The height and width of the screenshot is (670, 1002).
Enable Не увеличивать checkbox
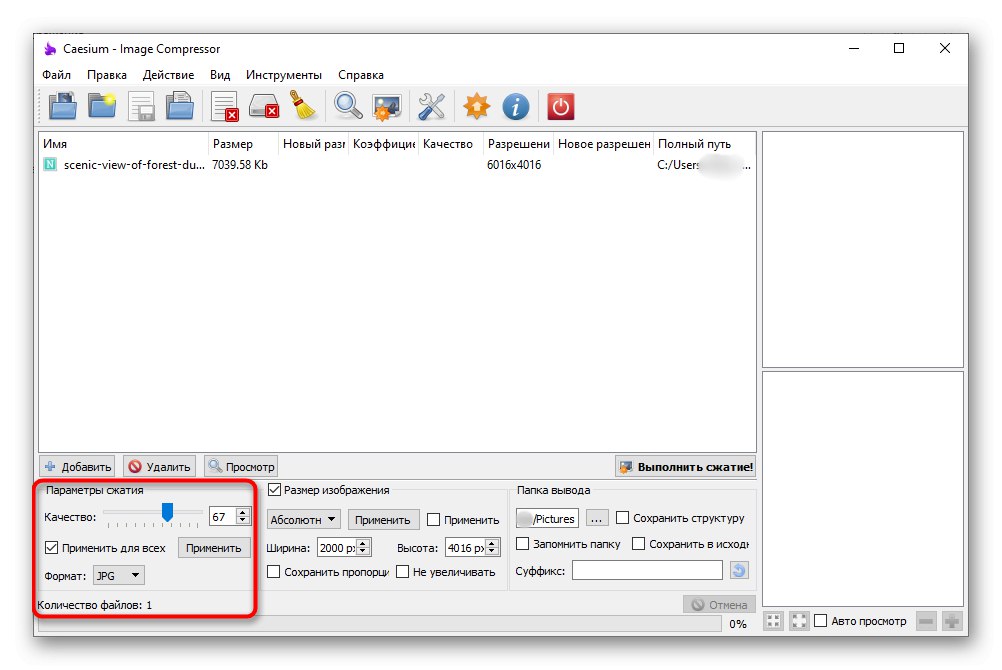point(403,572)
